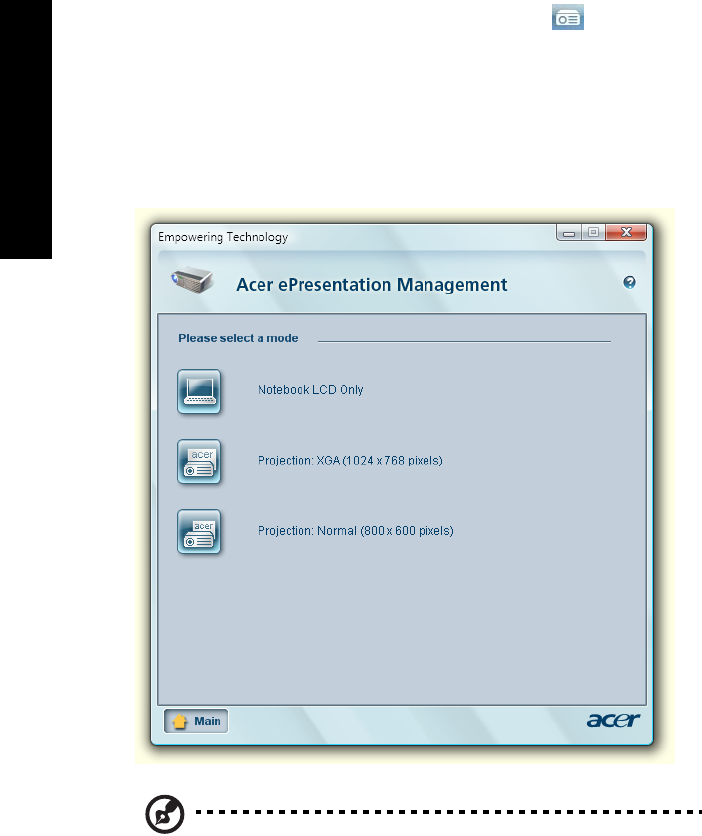Click the projector icon beside the title
Image resolution: width=702 pixels, height=836 pixels.
[192, 280]
